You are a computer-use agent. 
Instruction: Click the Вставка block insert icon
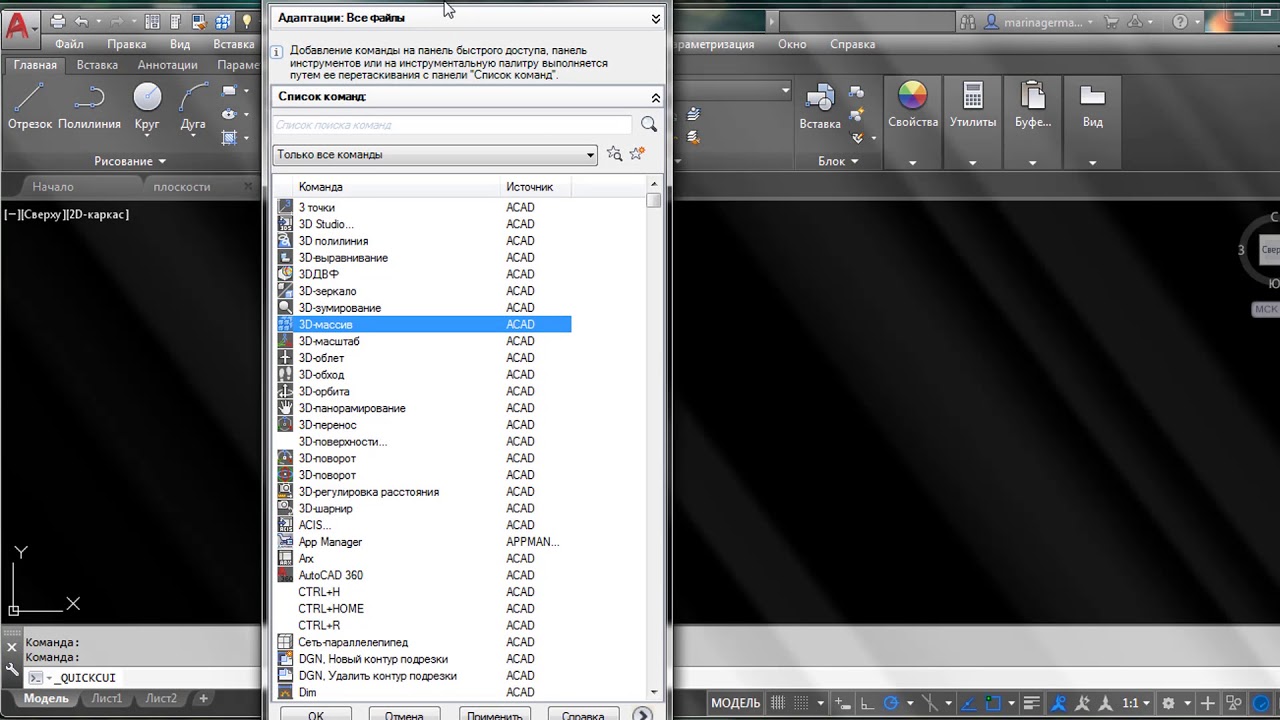tap(820, 106)
